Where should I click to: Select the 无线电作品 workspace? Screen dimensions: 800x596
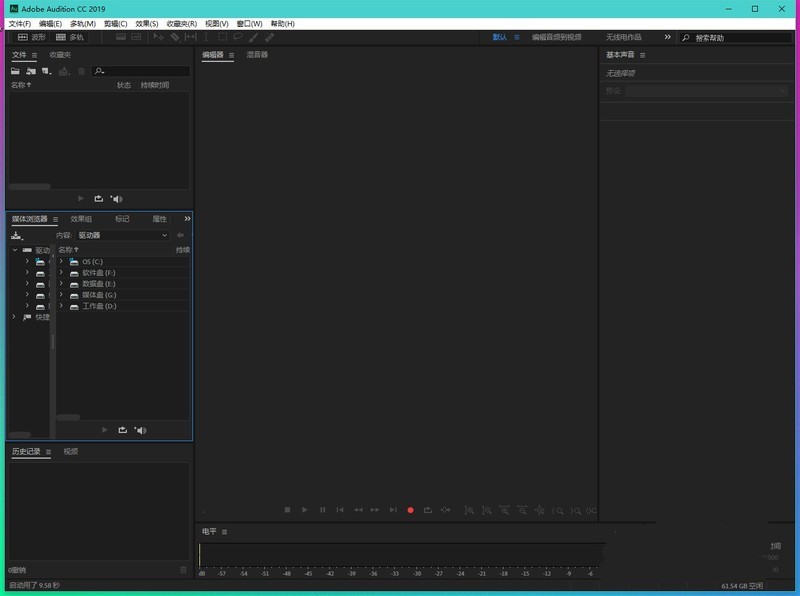(x=623, y=37)
